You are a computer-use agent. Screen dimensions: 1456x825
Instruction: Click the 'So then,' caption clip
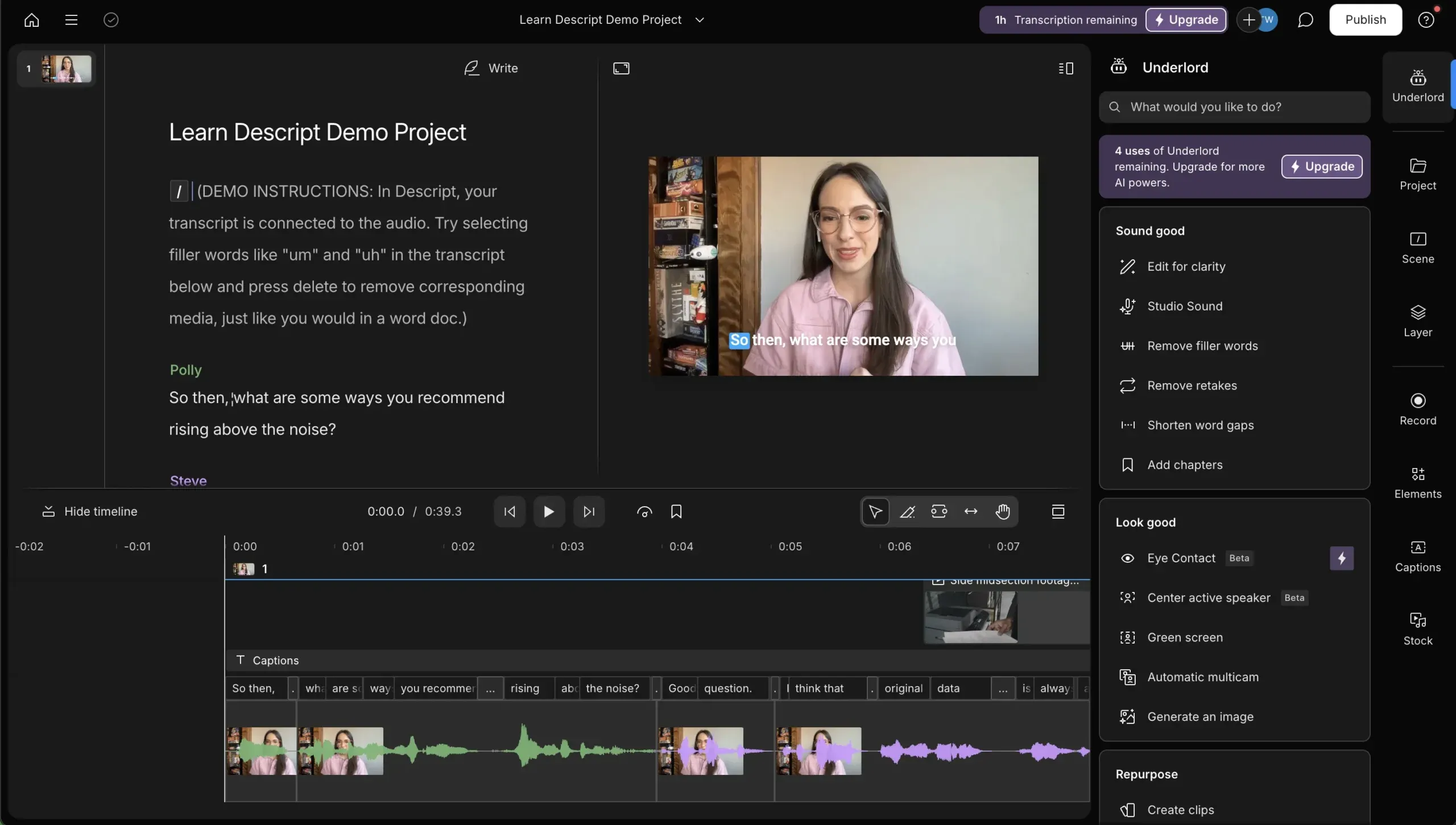pyautogui.click(x=257, y=689)
